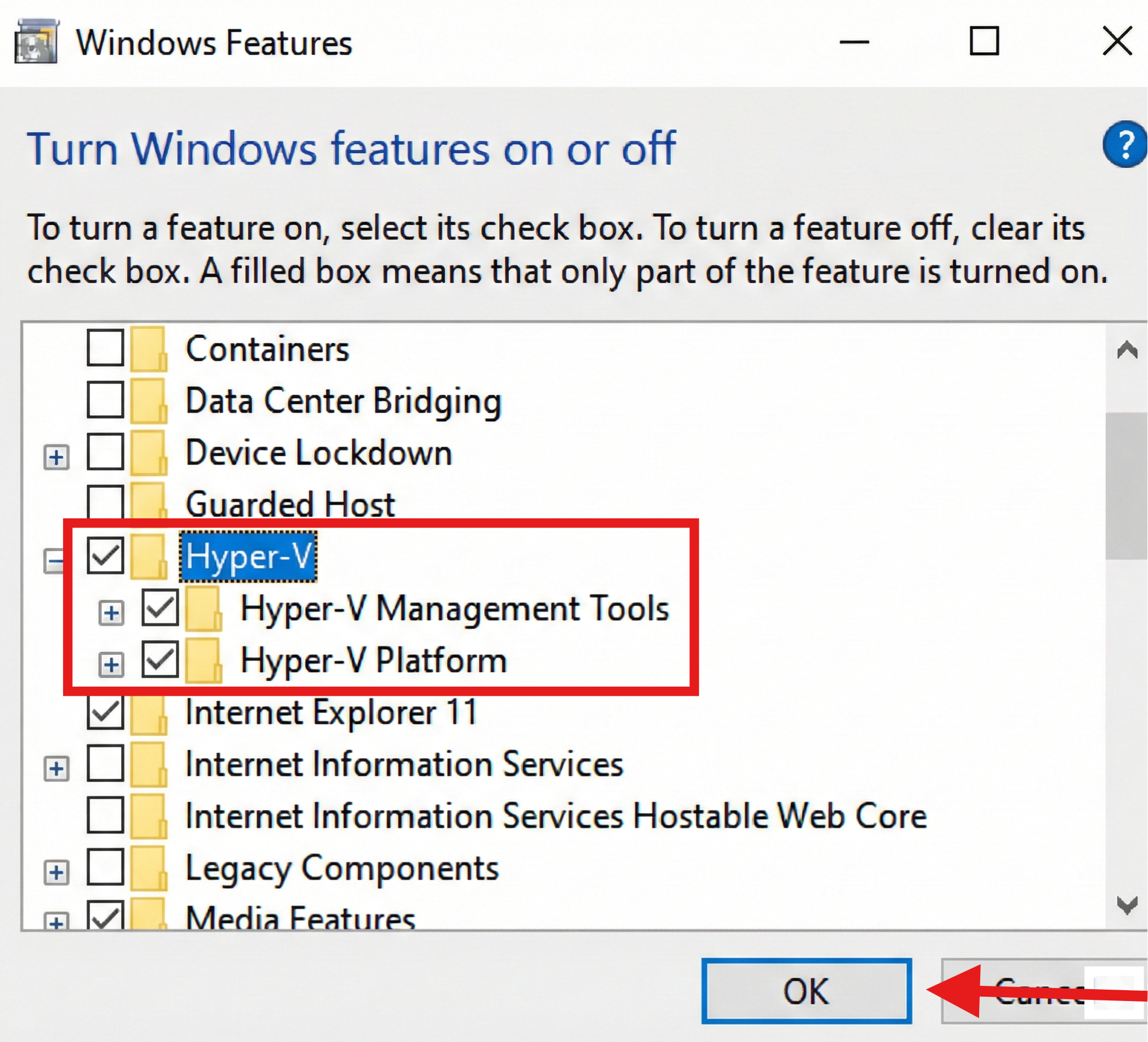The height and width of the screenshot is (1042, 1148).
Task: Click the OK button
Action: [807, 990]
